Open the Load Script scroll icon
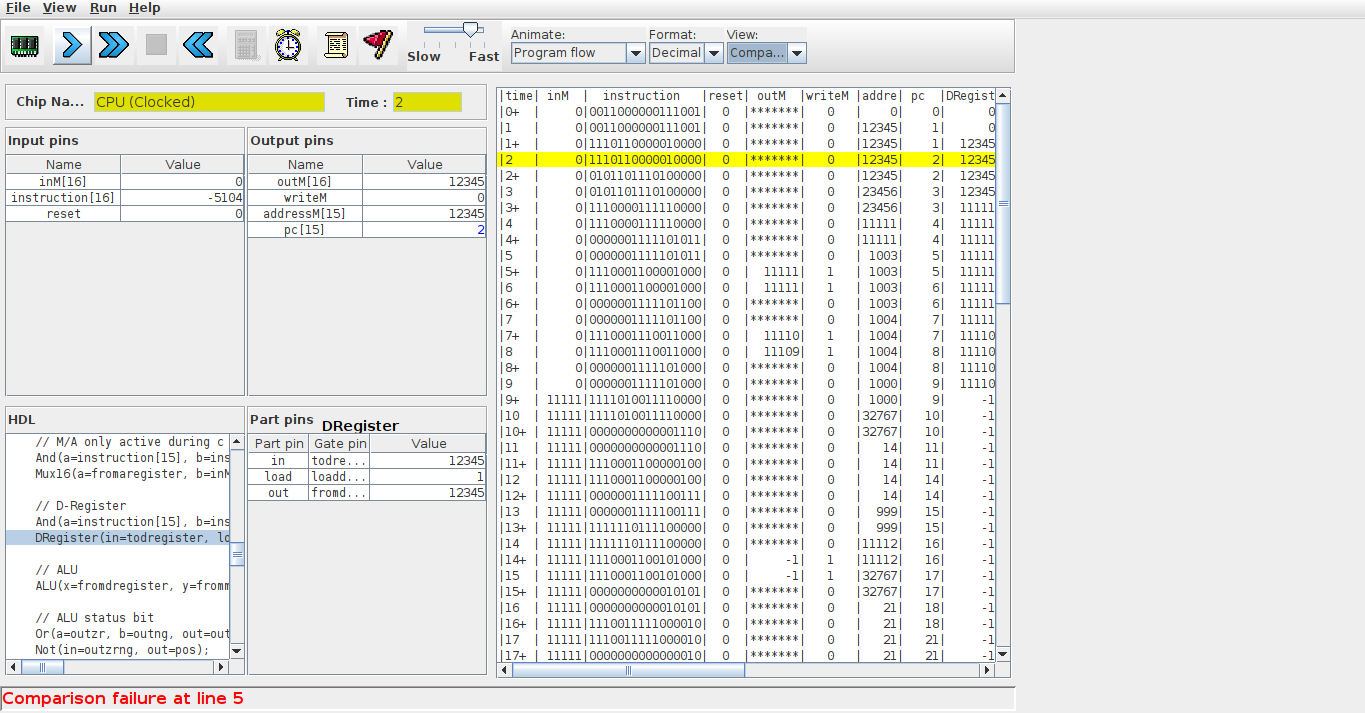Viewport: 1365px width, 713px height. [x=336, y=45]
